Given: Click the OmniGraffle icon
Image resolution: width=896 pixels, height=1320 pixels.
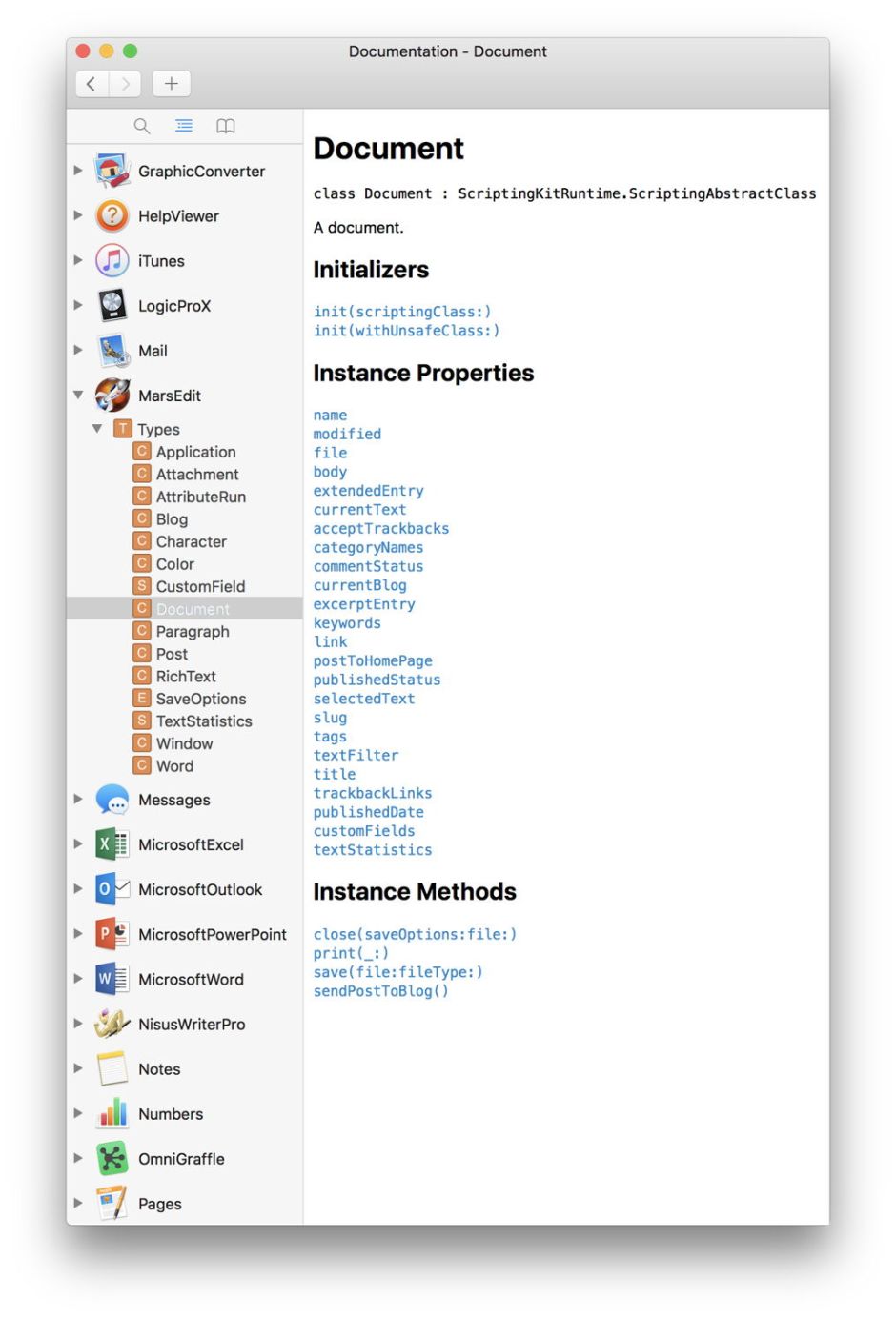Looking at the screenshot, I should pos(112,1158).
